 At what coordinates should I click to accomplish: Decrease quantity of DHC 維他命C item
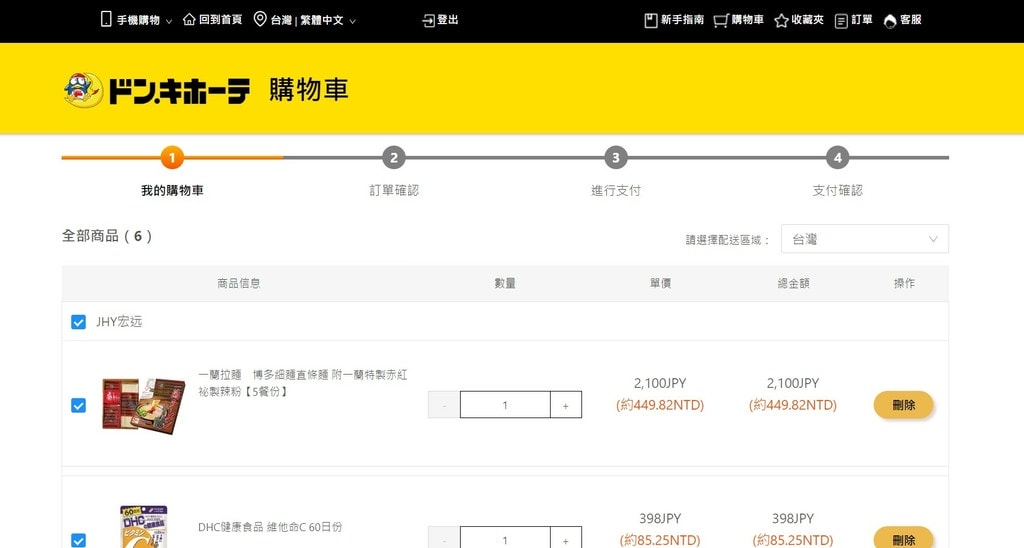pyautogui.click(x=444, y=538)
